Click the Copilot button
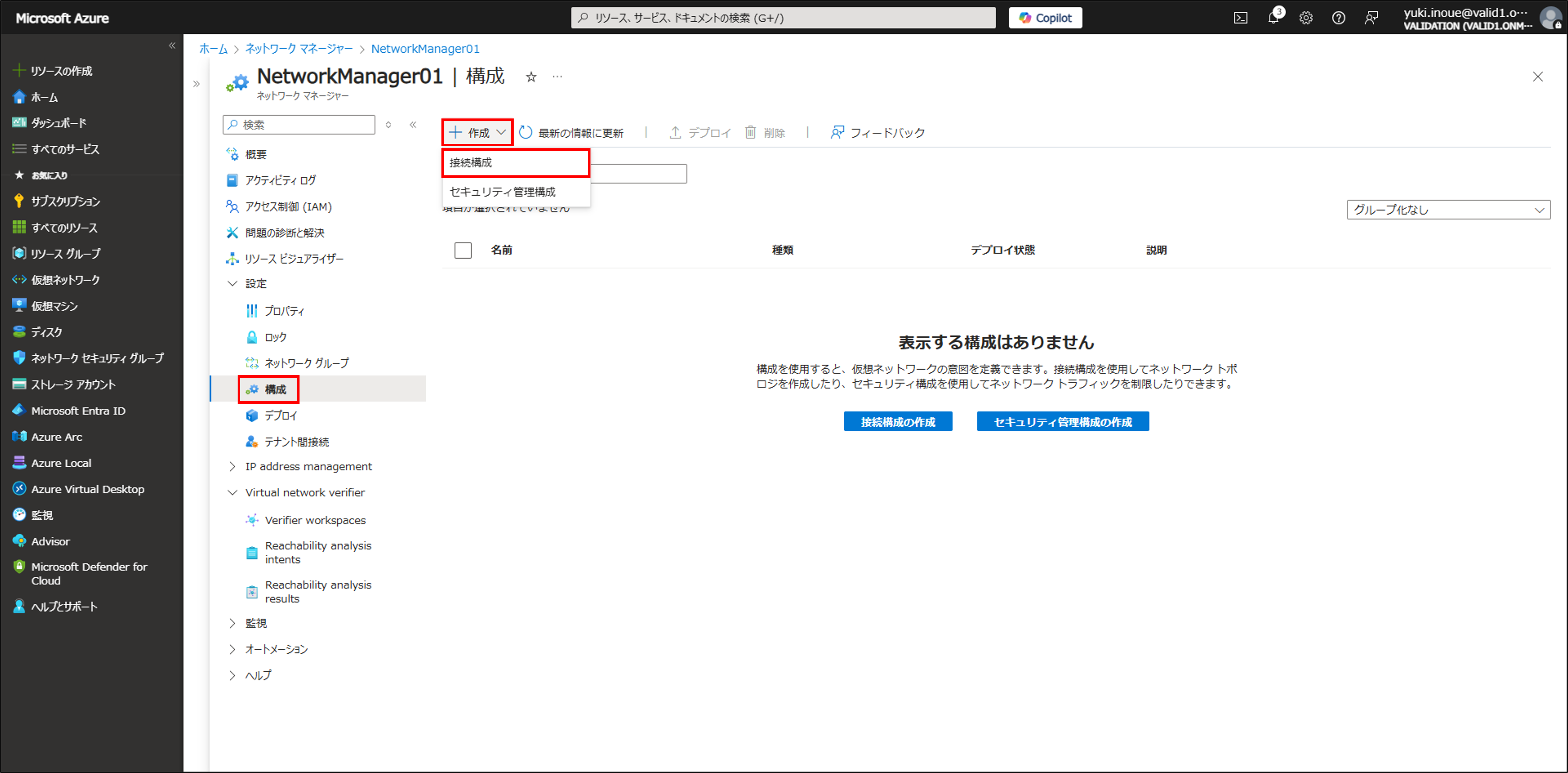This screenshot has width=1568, height=773. pos(1045,18)
